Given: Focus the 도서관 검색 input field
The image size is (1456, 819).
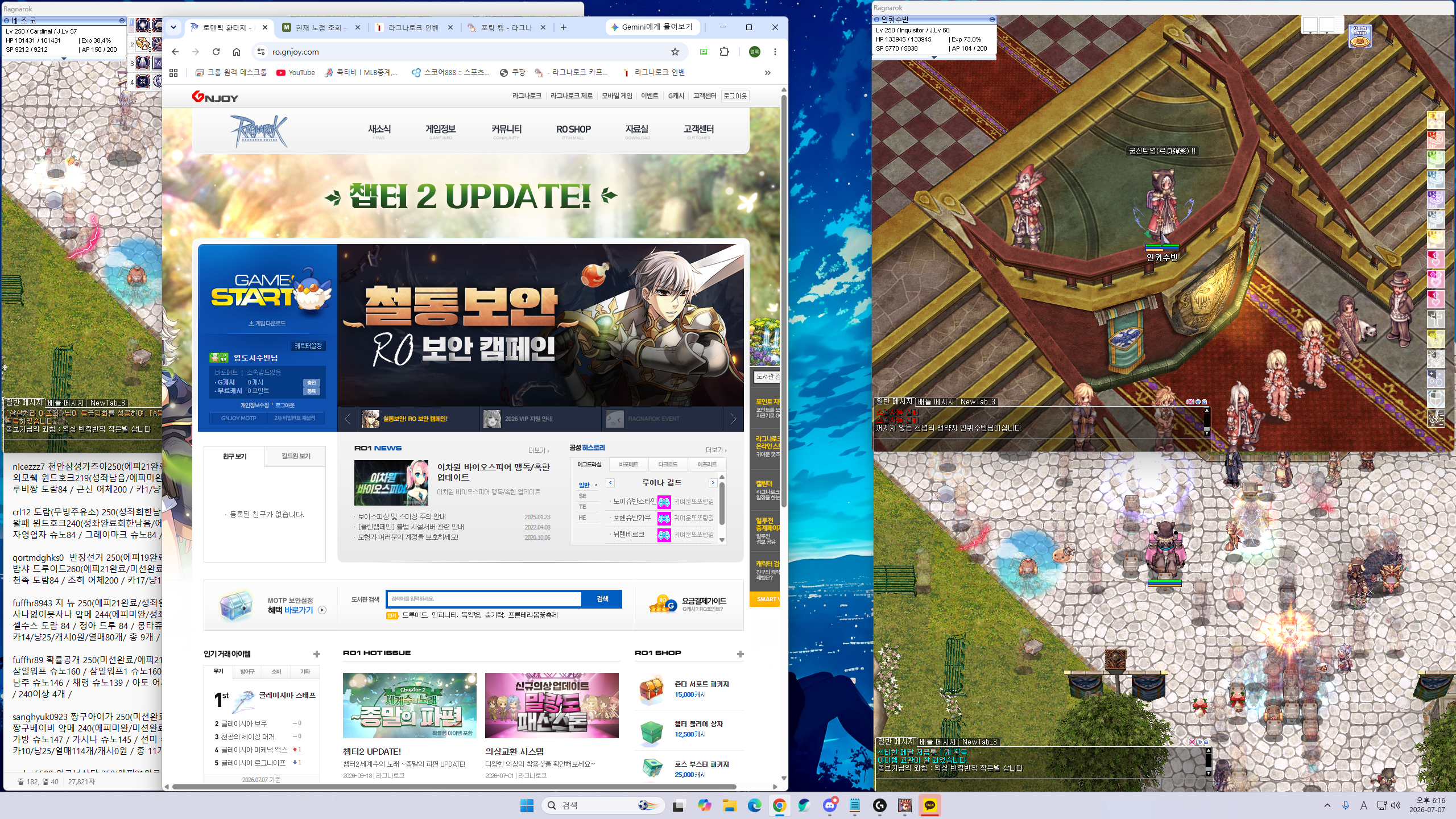Looking at the screenshot, I should 484,599.
